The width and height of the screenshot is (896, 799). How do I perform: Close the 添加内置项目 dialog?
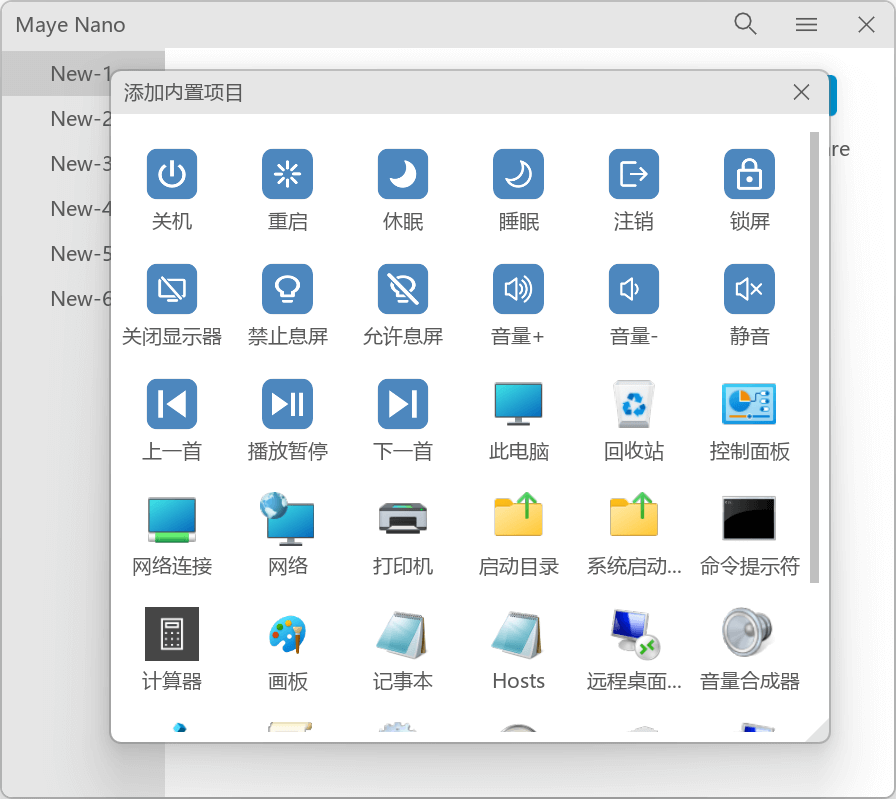coord(801,93)
